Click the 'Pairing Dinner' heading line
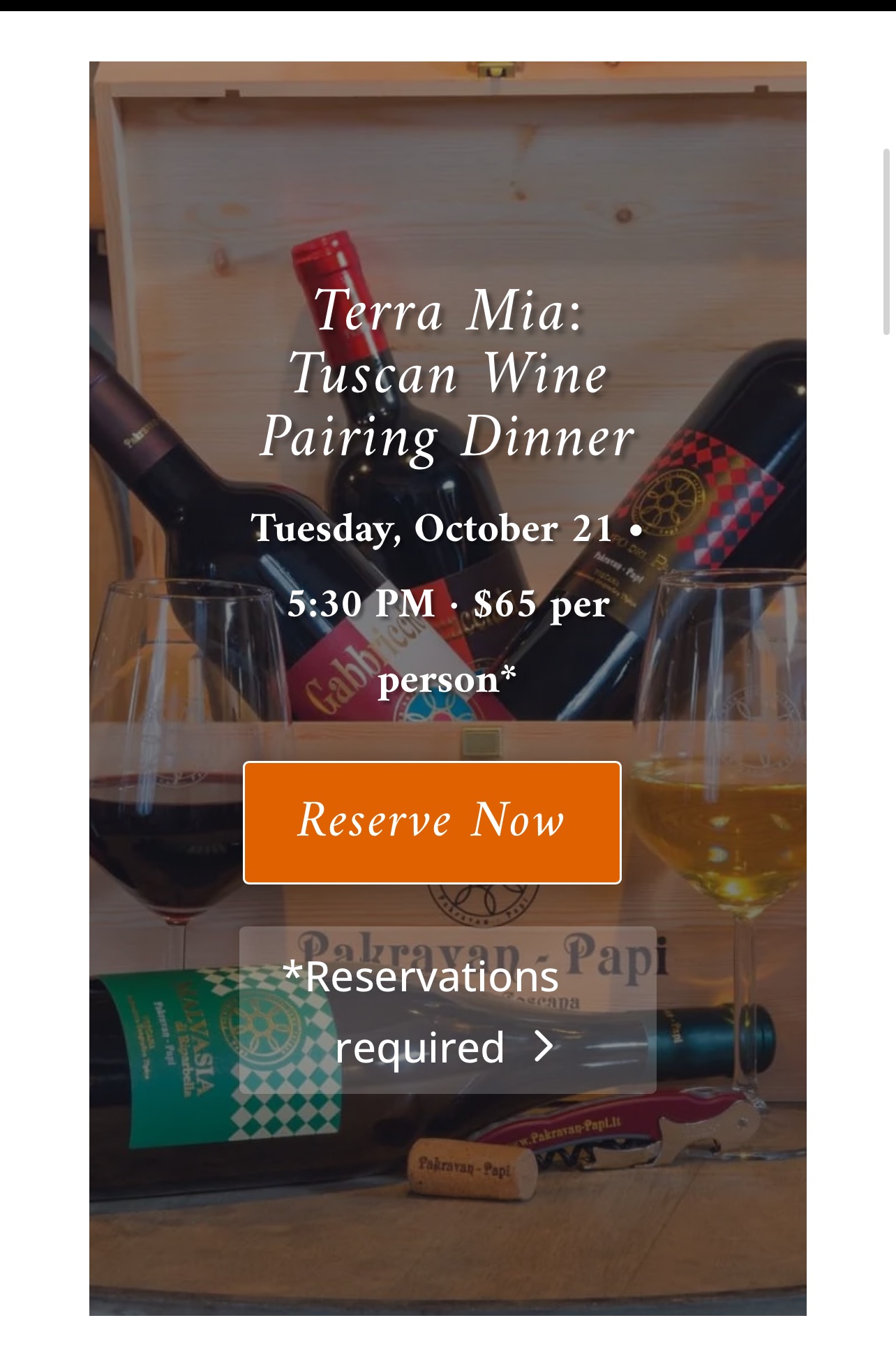Viewport: 896px width, 1355px height. coord(447,437)
